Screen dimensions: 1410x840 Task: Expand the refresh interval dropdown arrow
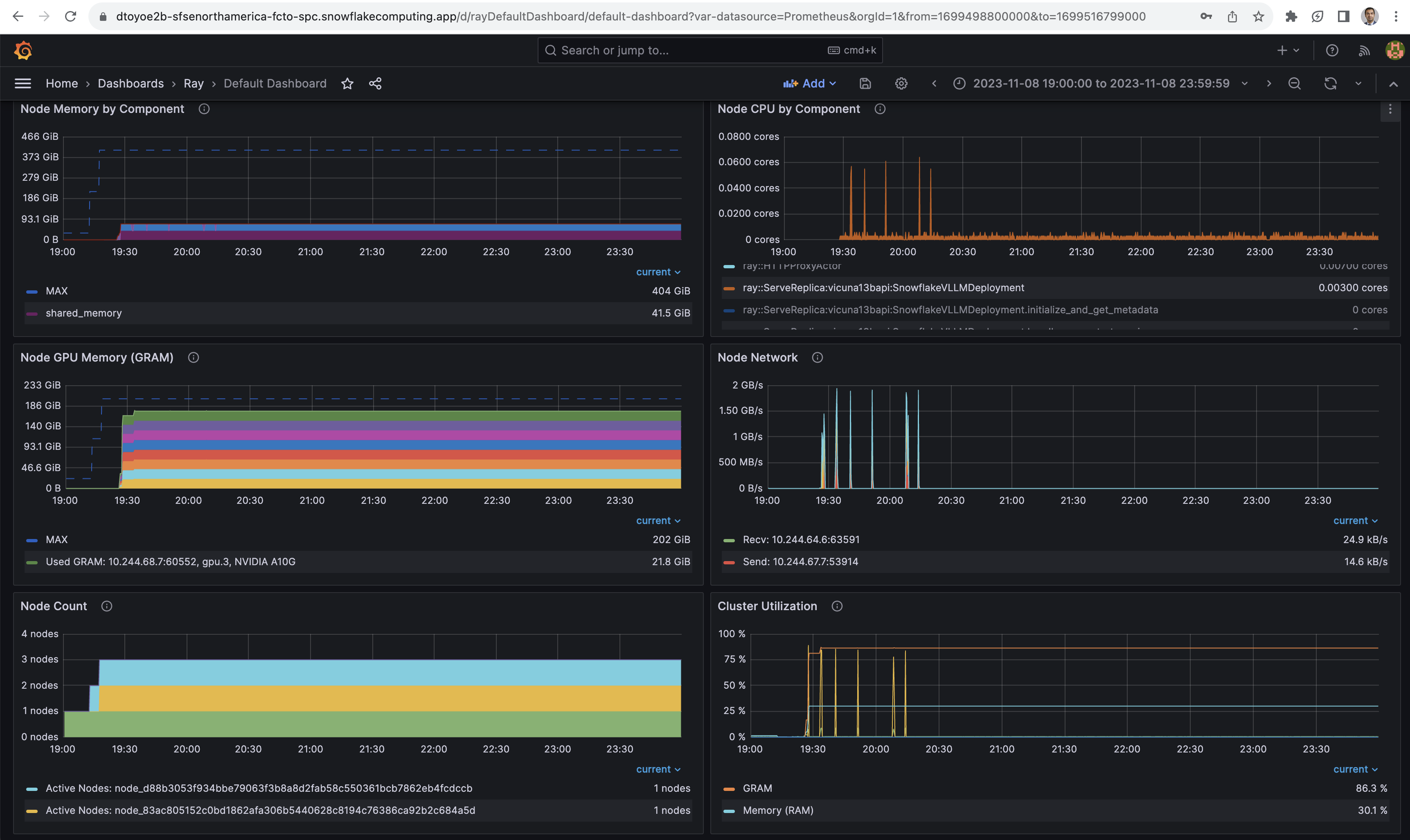1358,84
